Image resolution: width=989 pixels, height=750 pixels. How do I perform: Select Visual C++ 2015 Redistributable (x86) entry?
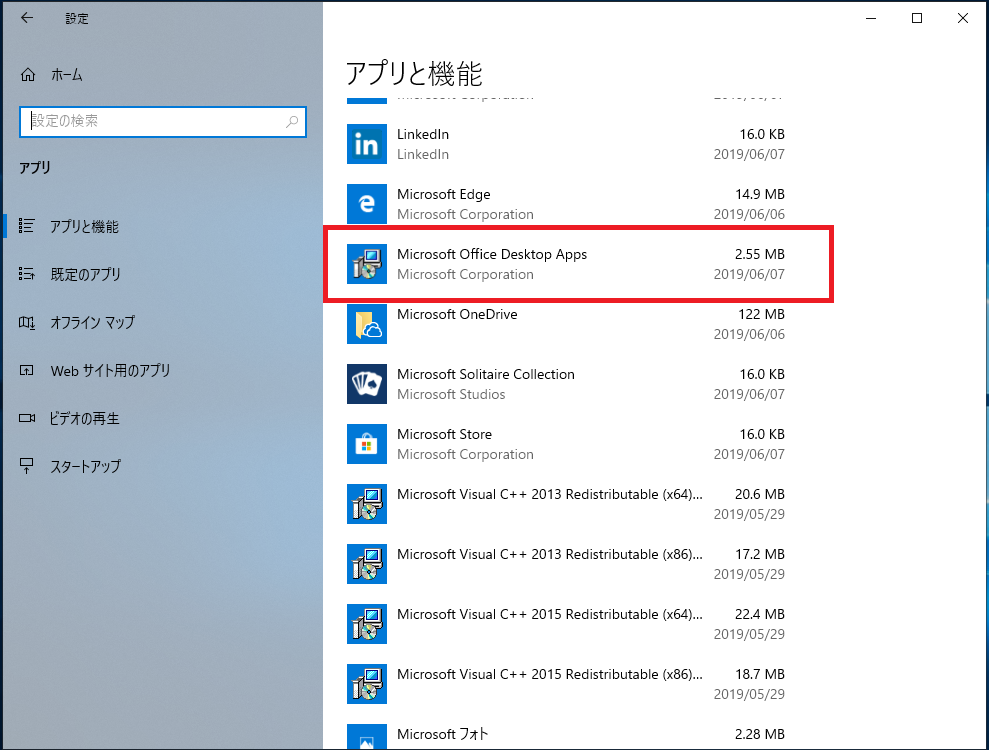(566, 683)
